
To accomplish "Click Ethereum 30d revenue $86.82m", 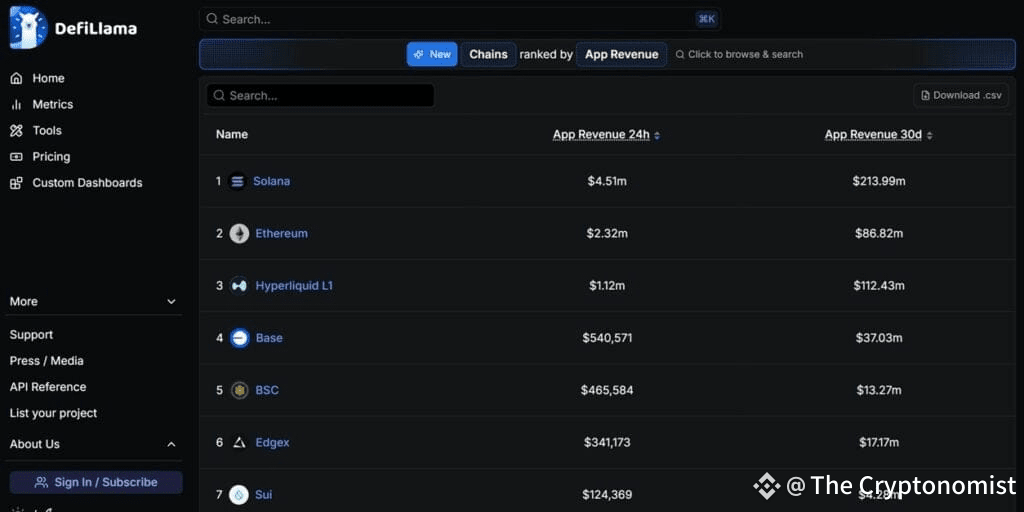I will [x=878, y=233].
